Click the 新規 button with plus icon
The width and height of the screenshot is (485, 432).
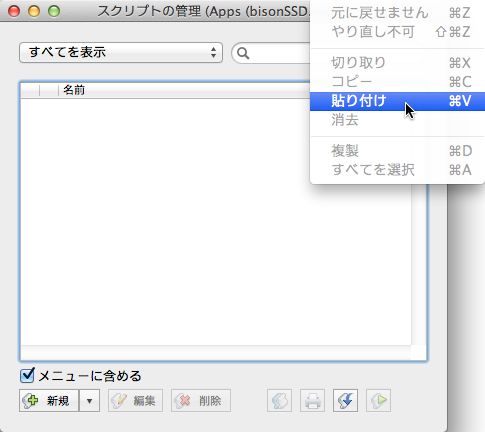tap(49, 400)
